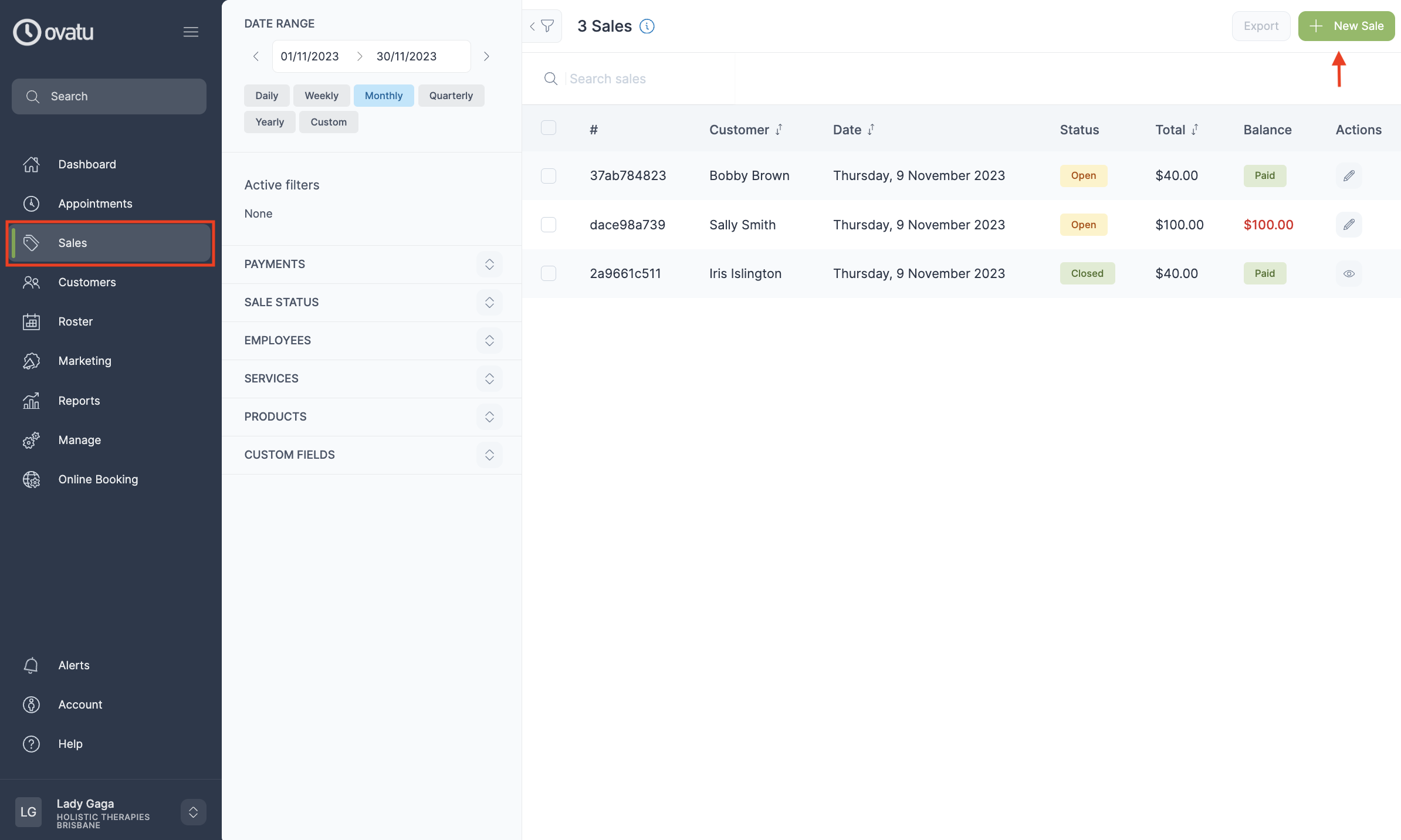Click the Marketing icon in the sidebar
The image size is (1401, 840).
click(x=31, y=361)
